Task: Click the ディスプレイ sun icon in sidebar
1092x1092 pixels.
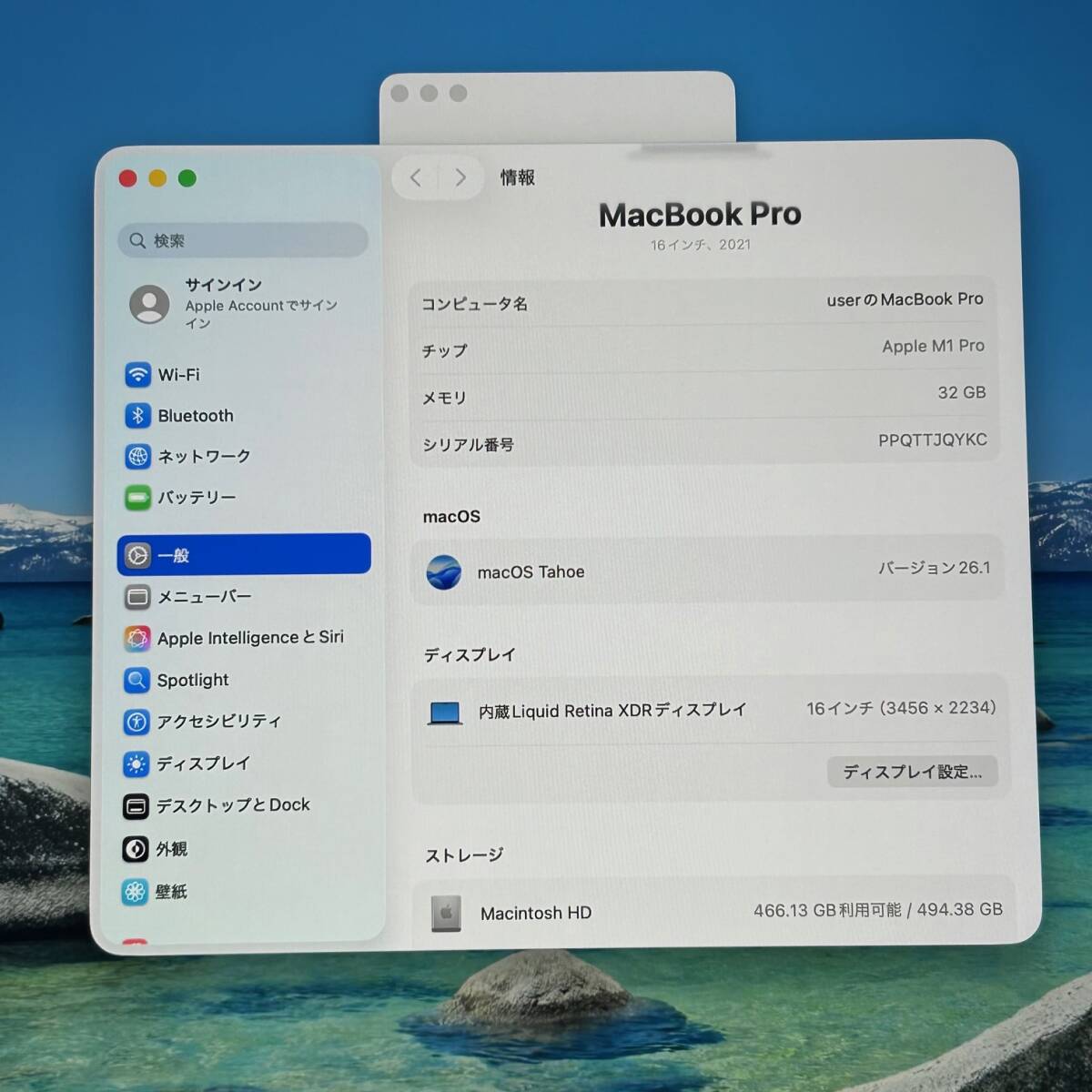Action: [x=136, y=764]
